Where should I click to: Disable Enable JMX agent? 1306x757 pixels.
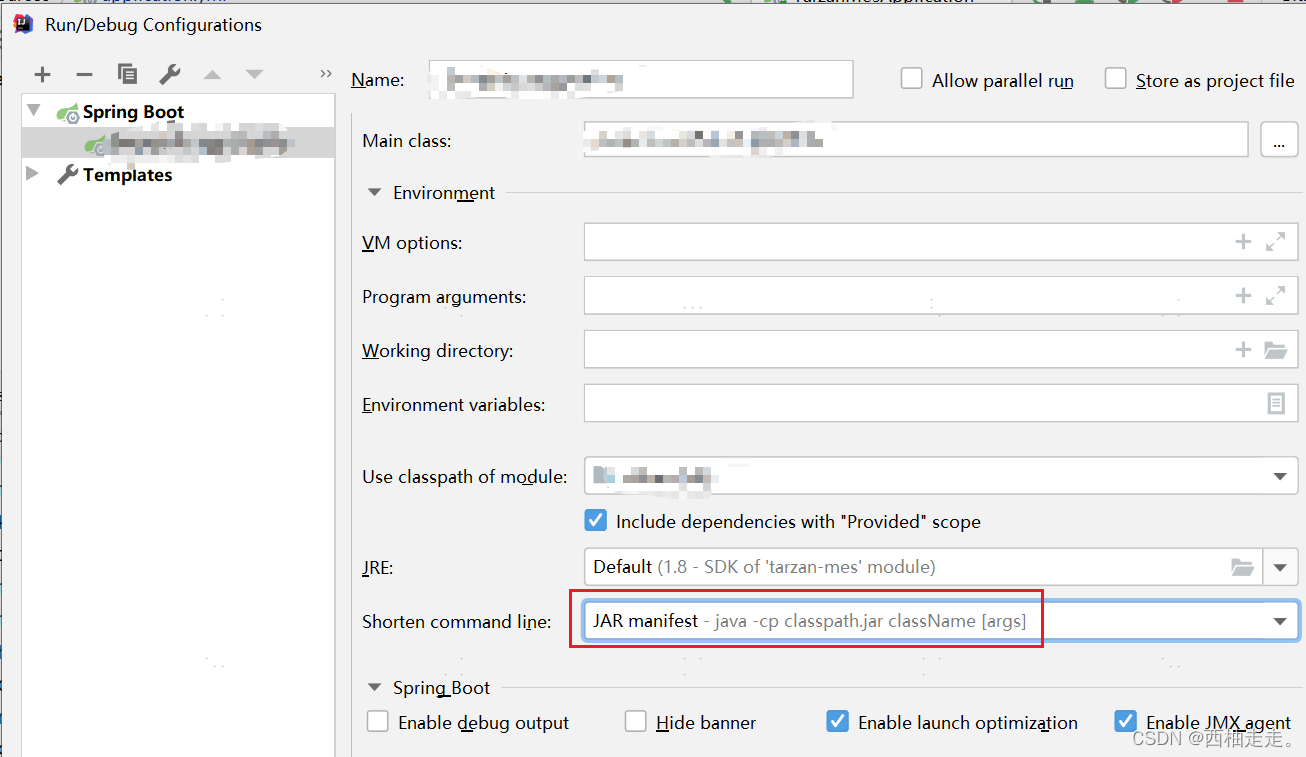click(x=1126, y=721)
